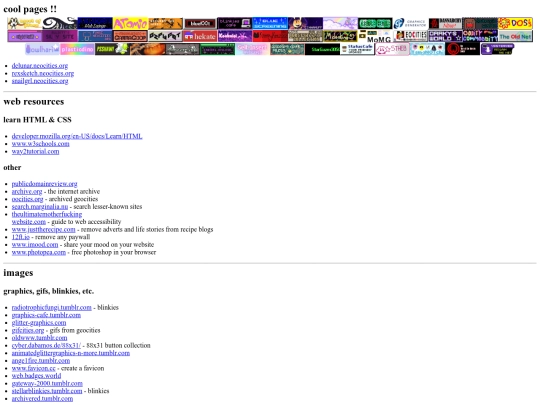Open way2tutorial.com link
The width and height of the screenshot is (540, 405).
(35, 151)
